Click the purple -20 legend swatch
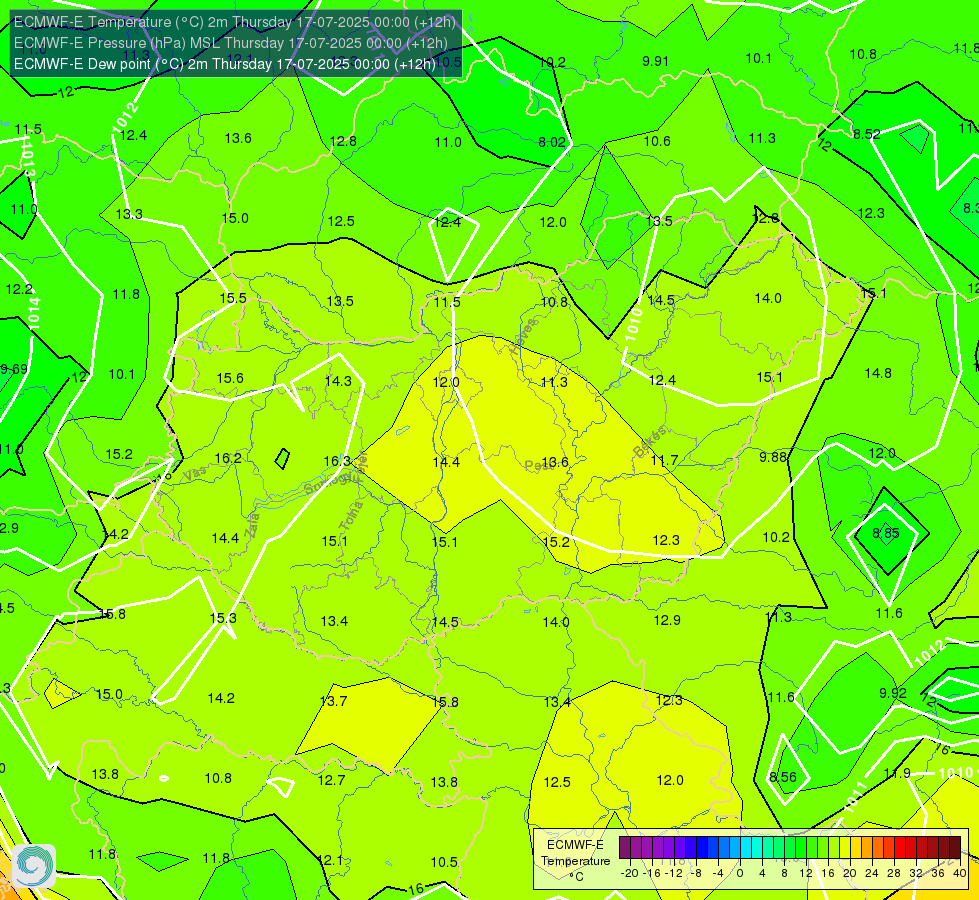 (x=625, y=848)
